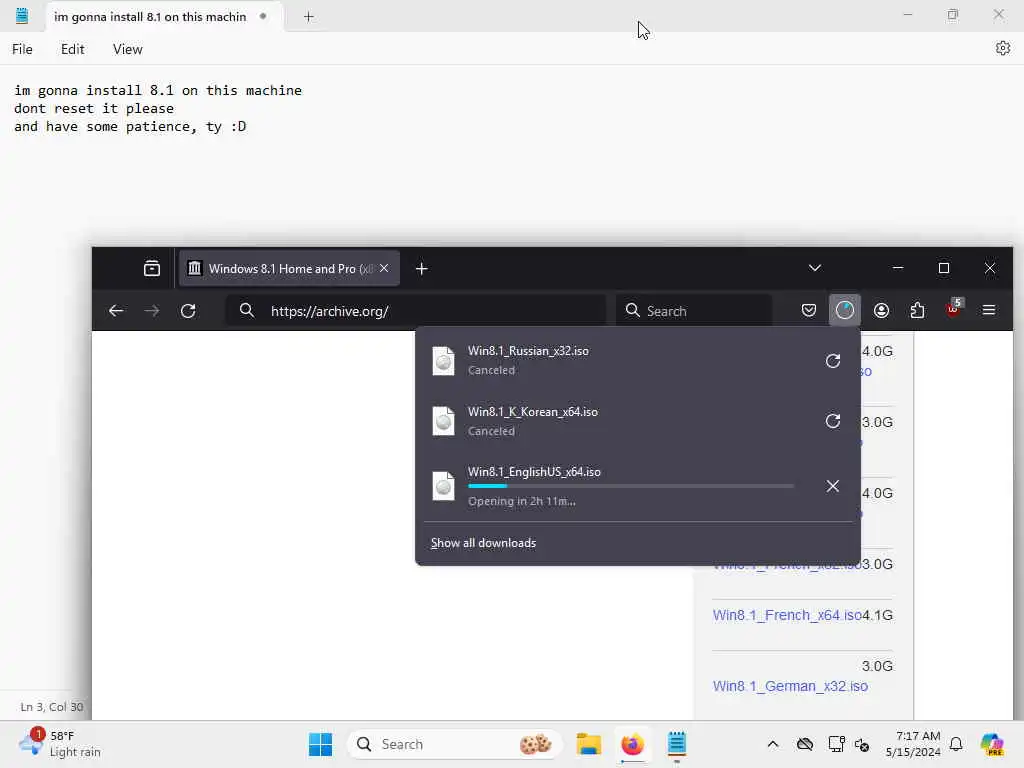This screenshot has width=1024, height=768.
Task: Open the notifications bell
Action: click(x=956, y=744)
